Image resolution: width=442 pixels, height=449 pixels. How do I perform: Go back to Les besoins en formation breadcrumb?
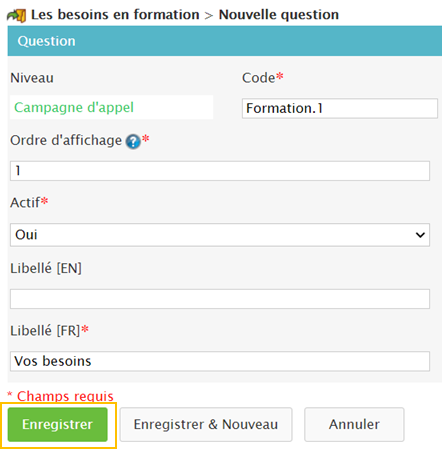[115, 15]
